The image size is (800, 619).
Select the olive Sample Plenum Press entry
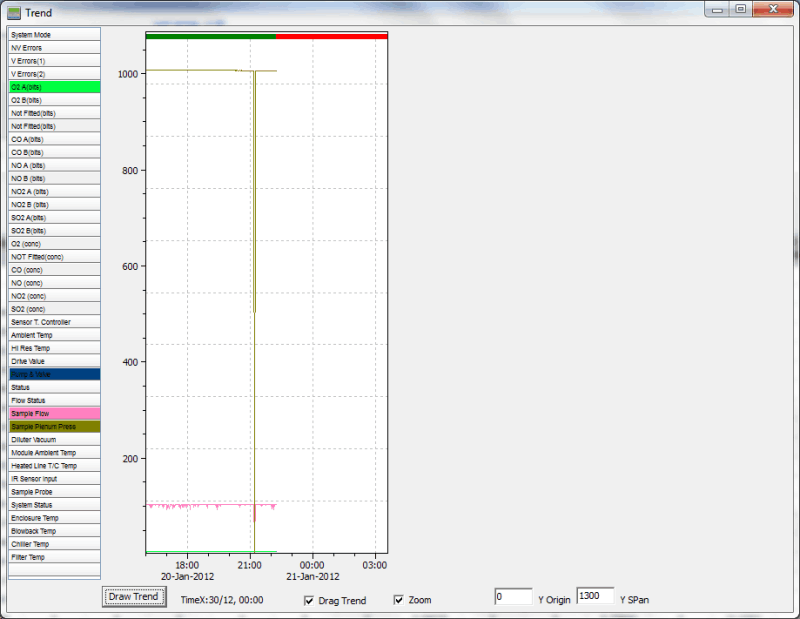tap(54, 426)
